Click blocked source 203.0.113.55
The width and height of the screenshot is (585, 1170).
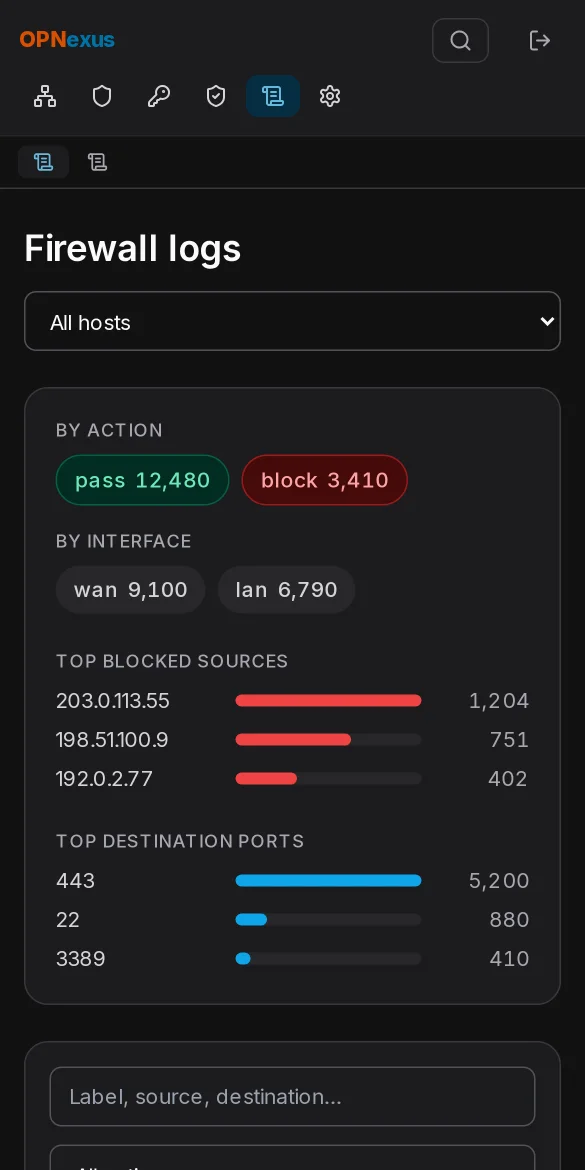coord(113,701)
